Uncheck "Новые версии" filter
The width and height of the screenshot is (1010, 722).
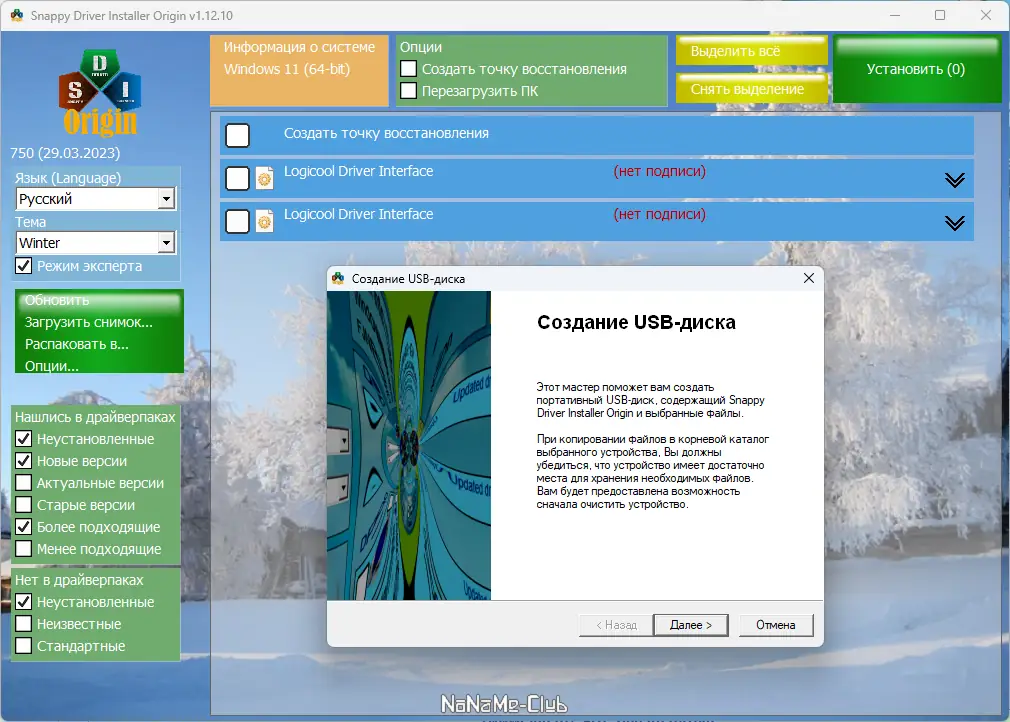pyautogui.click(x=23, y=461)
